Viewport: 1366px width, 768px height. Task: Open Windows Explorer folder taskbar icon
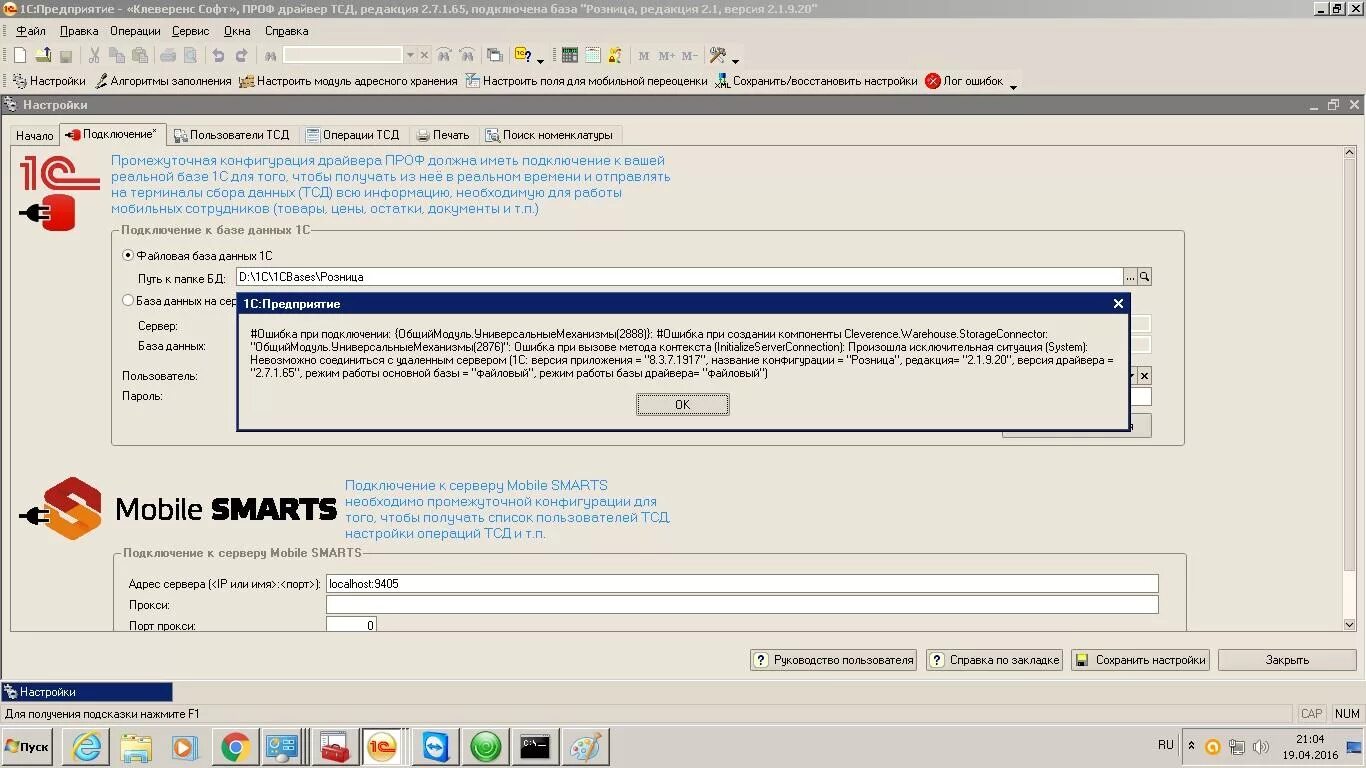[137, 747]
